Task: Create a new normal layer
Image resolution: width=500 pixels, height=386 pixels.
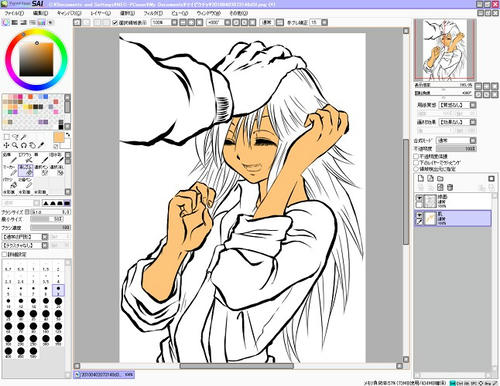Action: [x=421, y=178]
